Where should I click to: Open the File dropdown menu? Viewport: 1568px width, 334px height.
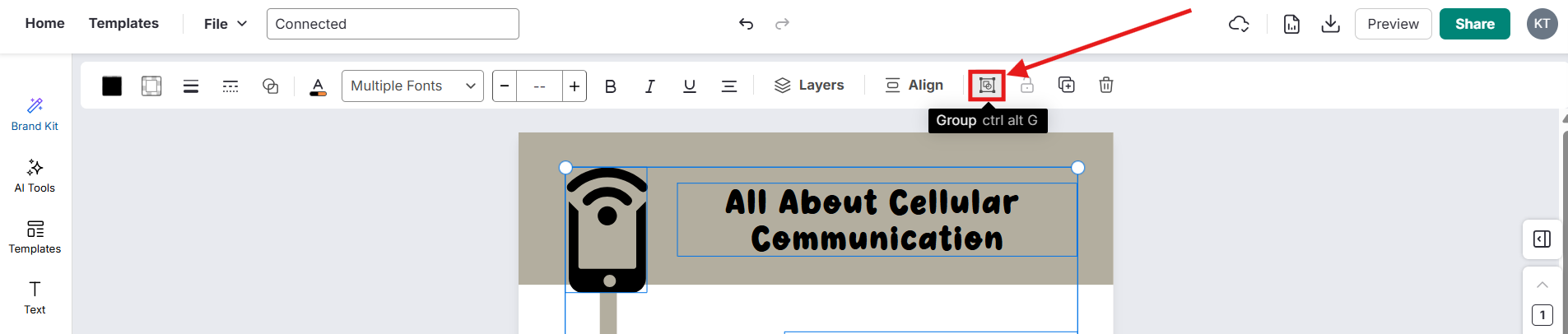(x=226, y=24)
